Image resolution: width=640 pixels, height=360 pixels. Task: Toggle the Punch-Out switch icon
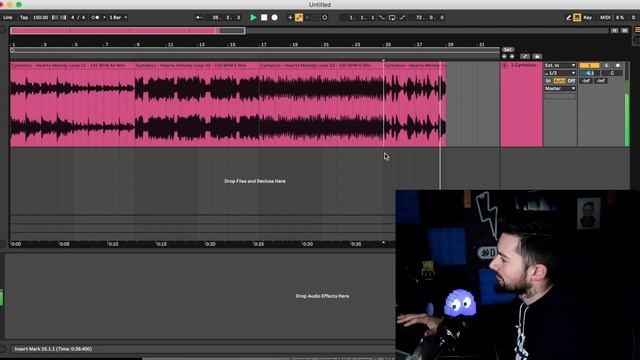tap(403, 18)
